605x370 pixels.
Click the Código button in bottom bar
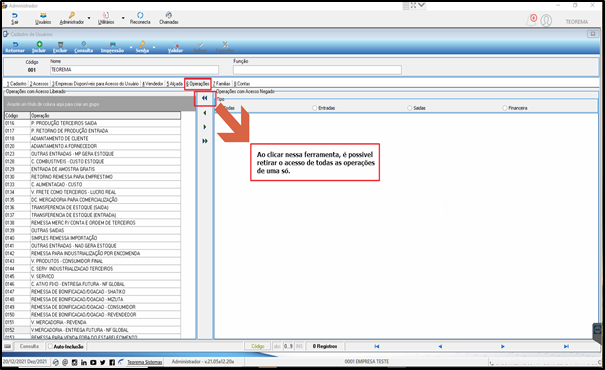[x=258, y=346]
